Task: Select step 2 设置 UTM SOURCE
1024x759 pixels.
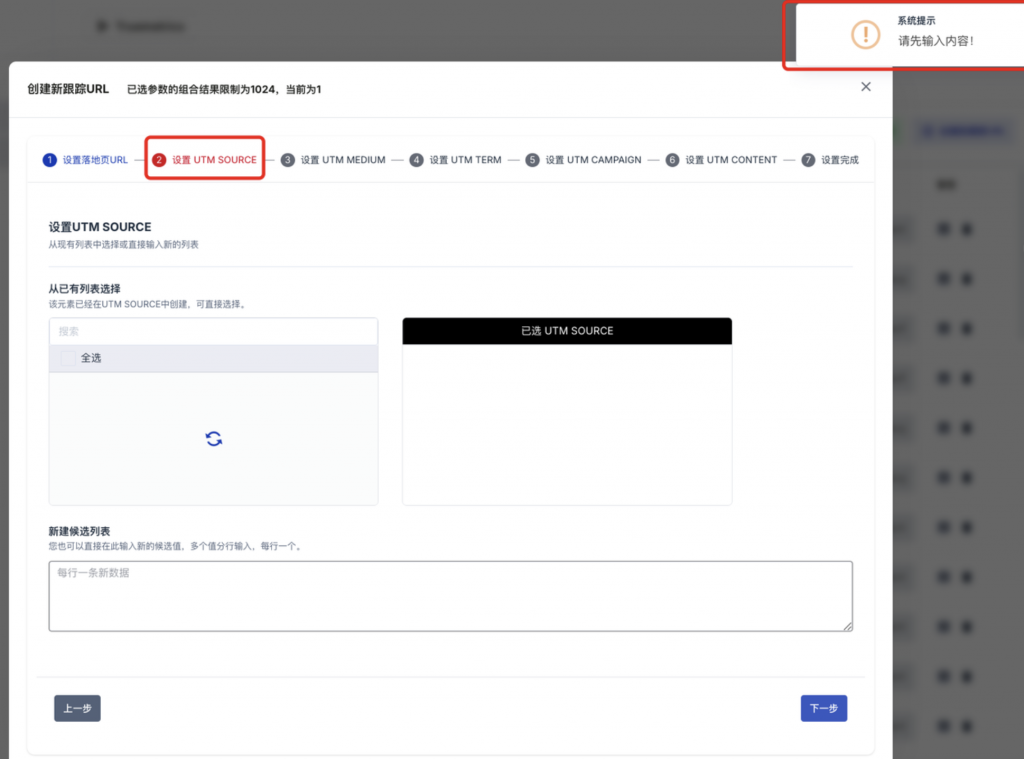Action: [204, 160]
